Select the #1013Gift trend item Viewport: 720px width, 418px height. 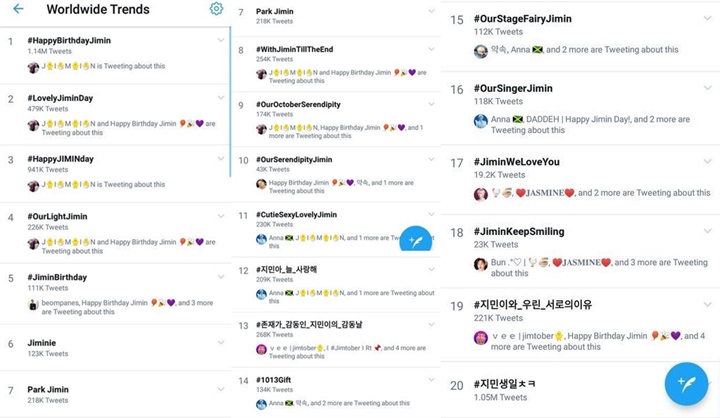[336, 392]
